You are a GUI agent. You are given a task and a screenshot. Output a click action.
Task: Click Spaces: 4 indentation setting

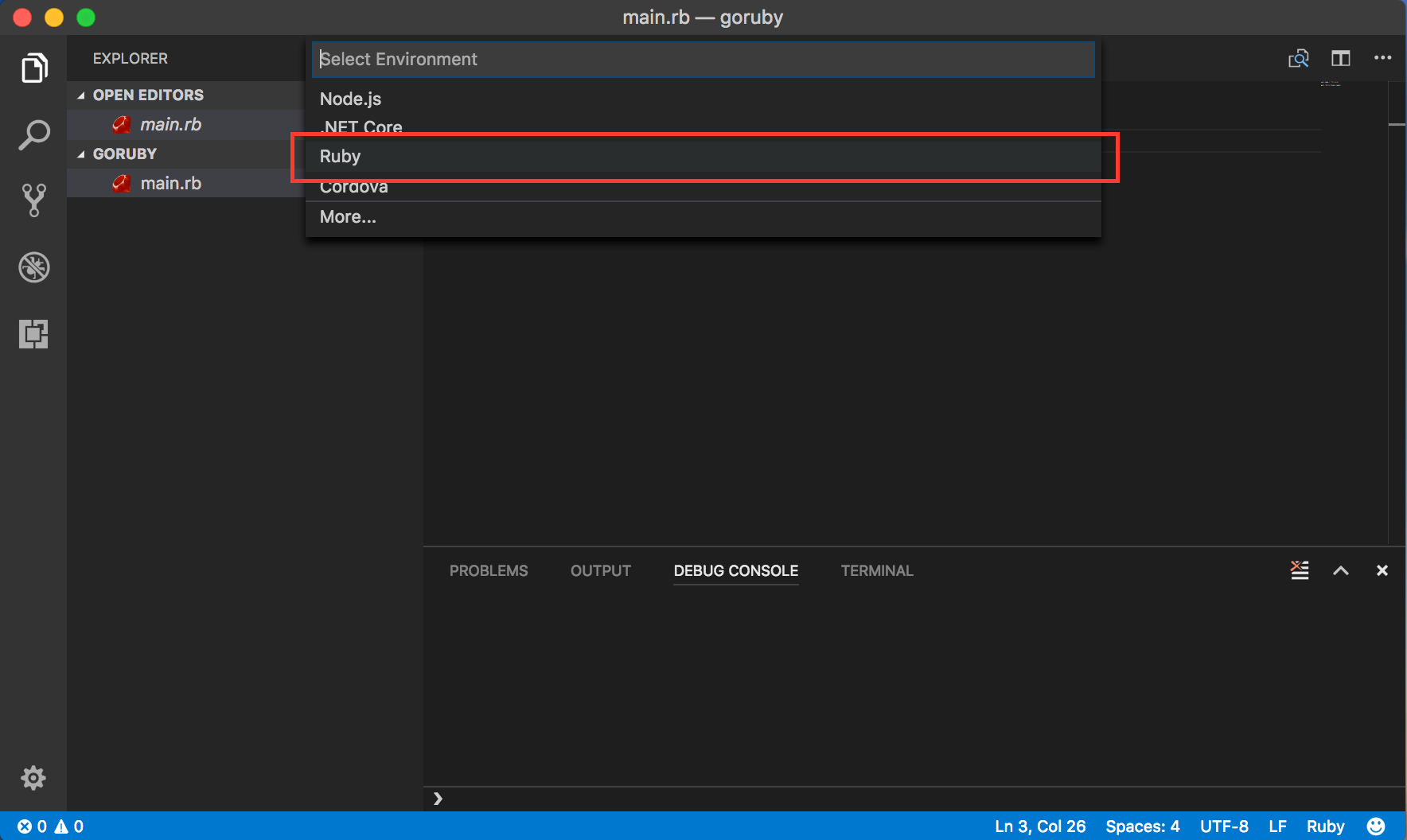1143,826
